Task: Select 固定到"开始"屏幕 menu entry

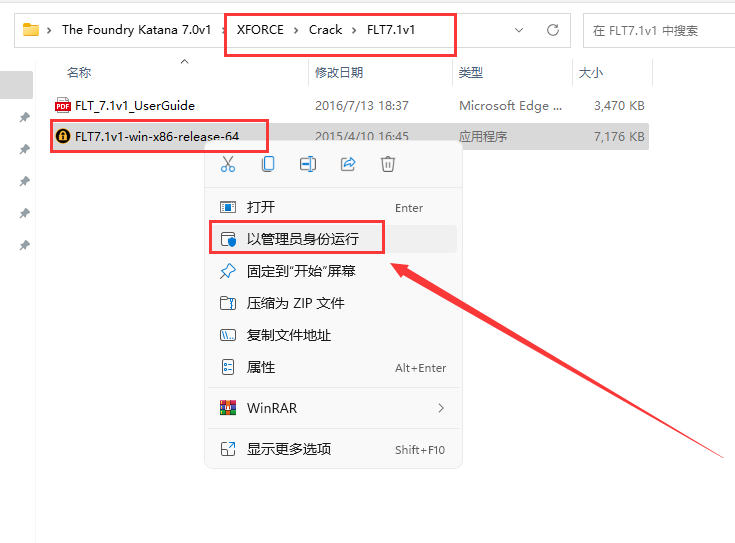Action: click(x=333, y=271)
